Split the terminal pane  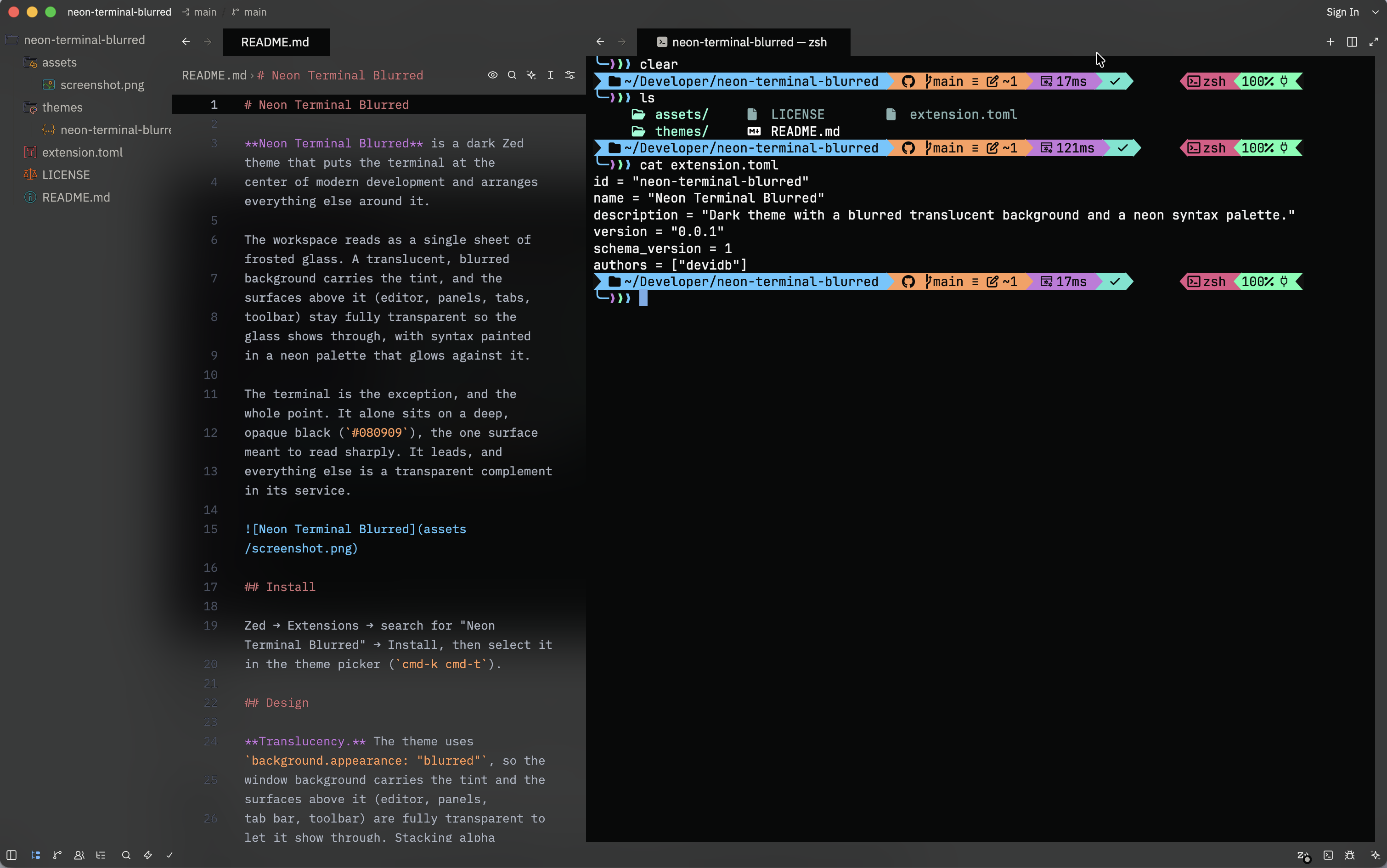coord(1352,41)
